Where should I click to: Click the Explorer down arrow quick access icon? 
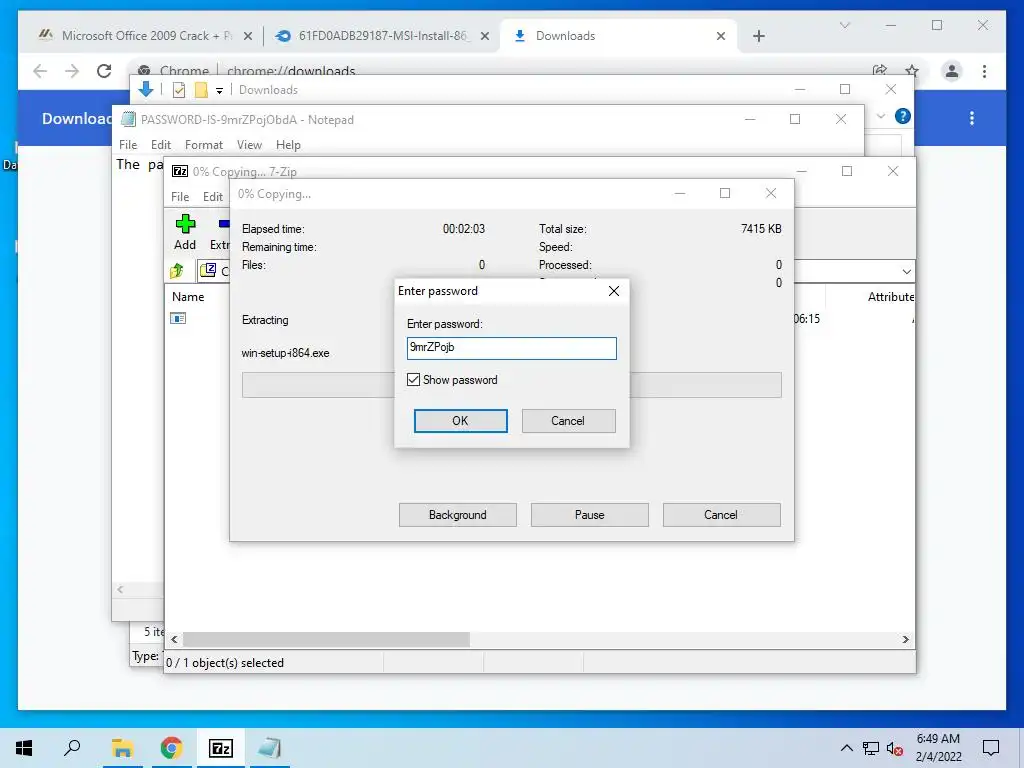pyautogui.click(x=146, y=89)
